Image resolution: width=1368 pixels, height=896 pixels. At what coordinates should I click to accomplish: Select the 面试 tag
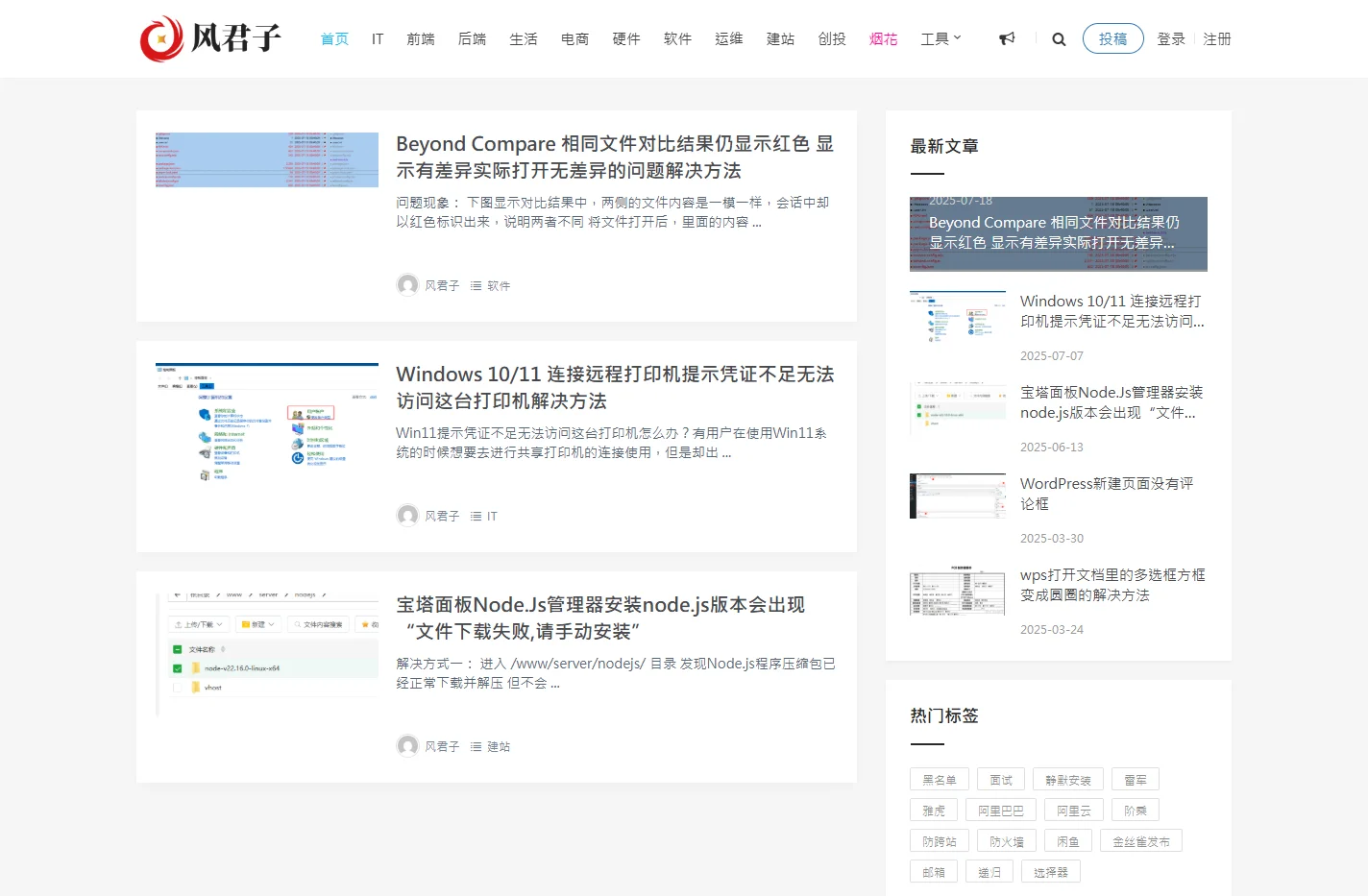pyautogui.click(x=1001, y=779)
